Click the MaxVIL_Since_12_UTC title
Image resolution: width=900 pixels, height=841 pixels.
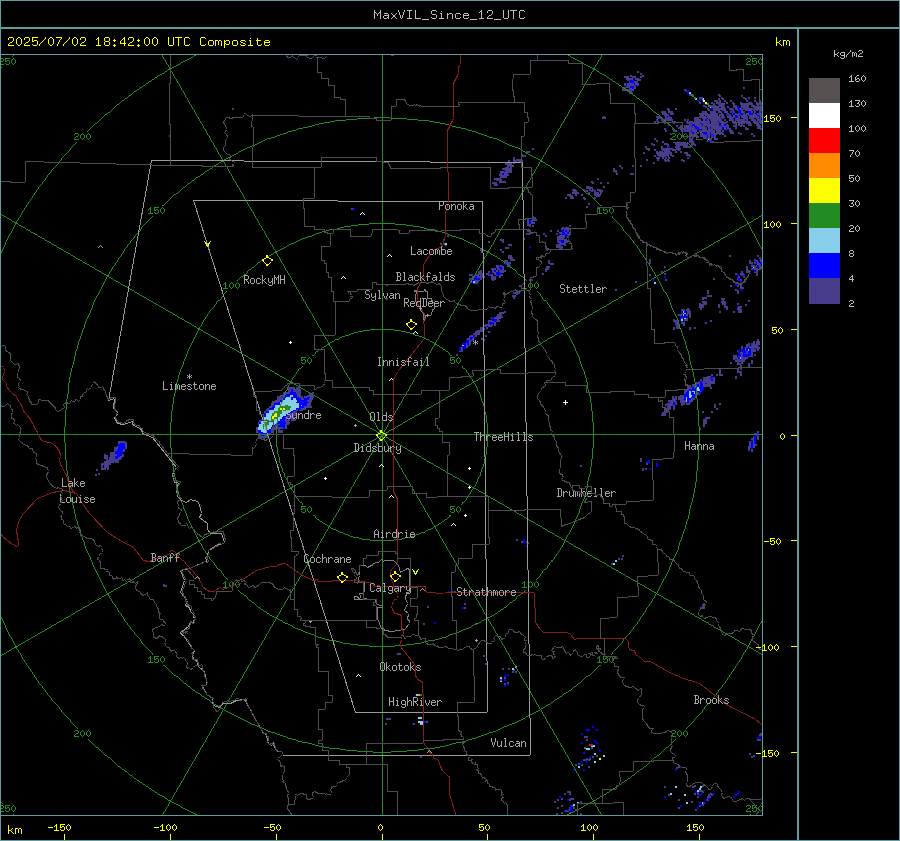[449, 15]
